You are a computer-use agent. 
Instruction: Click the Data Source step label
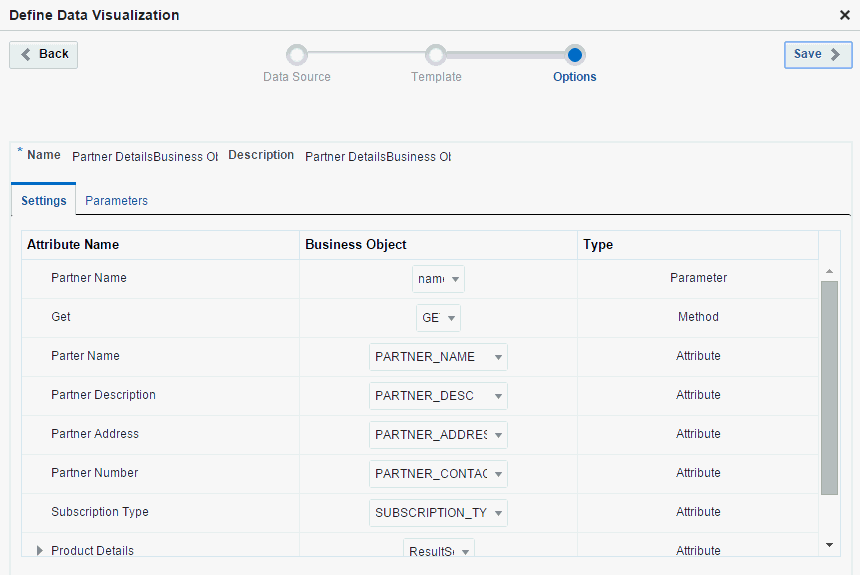[x=297, y=77]
